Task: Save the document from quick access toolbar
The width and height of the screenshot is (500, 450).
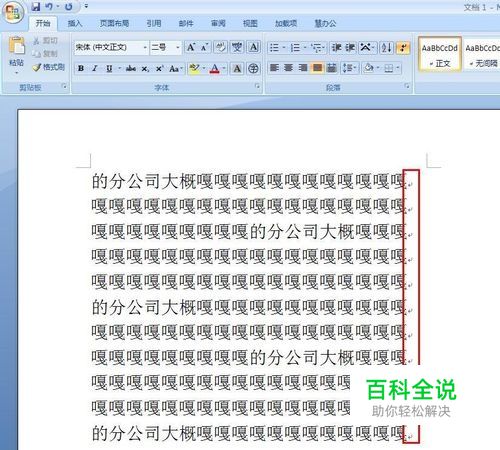Action: point(35,6)
